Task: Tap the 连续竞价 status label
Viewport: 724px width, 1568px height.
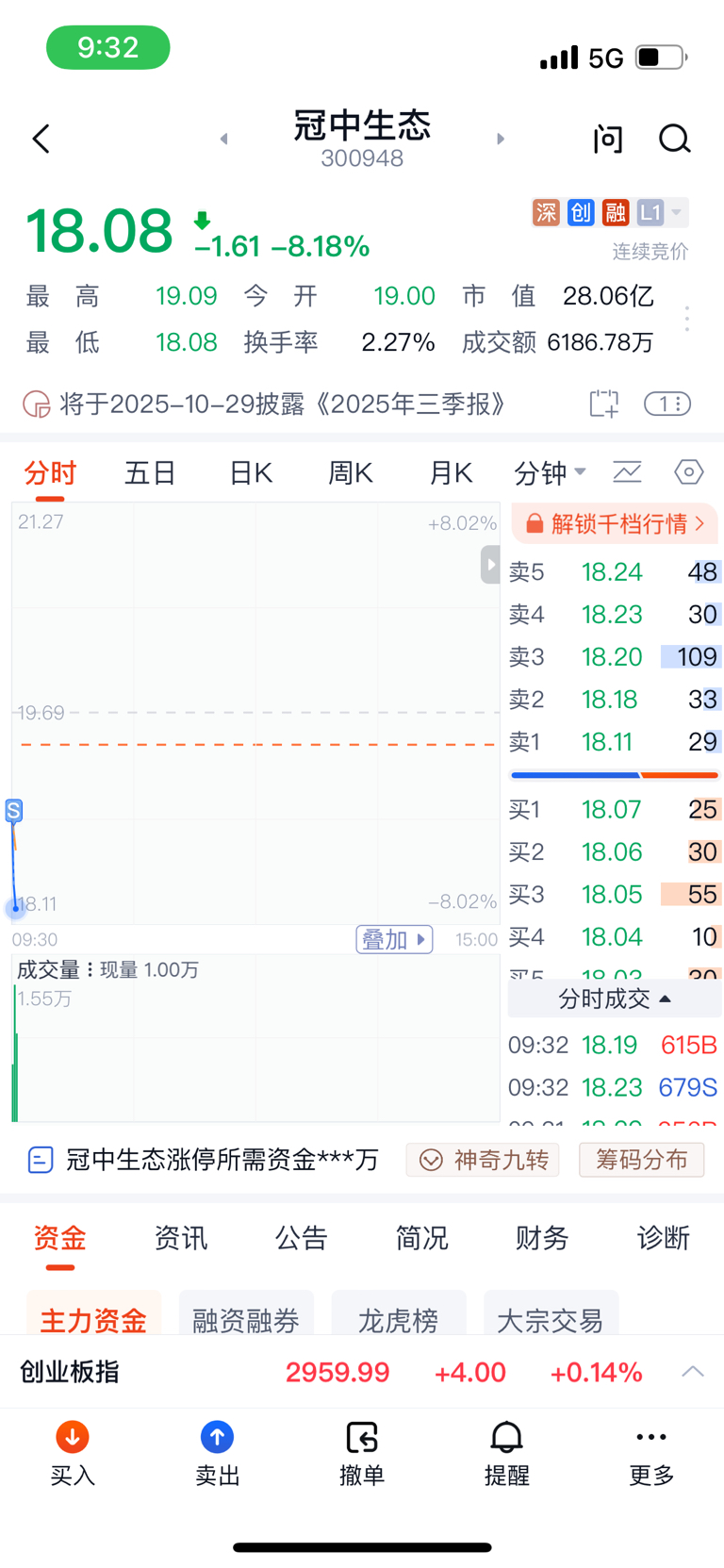Action: coord(650,252)
